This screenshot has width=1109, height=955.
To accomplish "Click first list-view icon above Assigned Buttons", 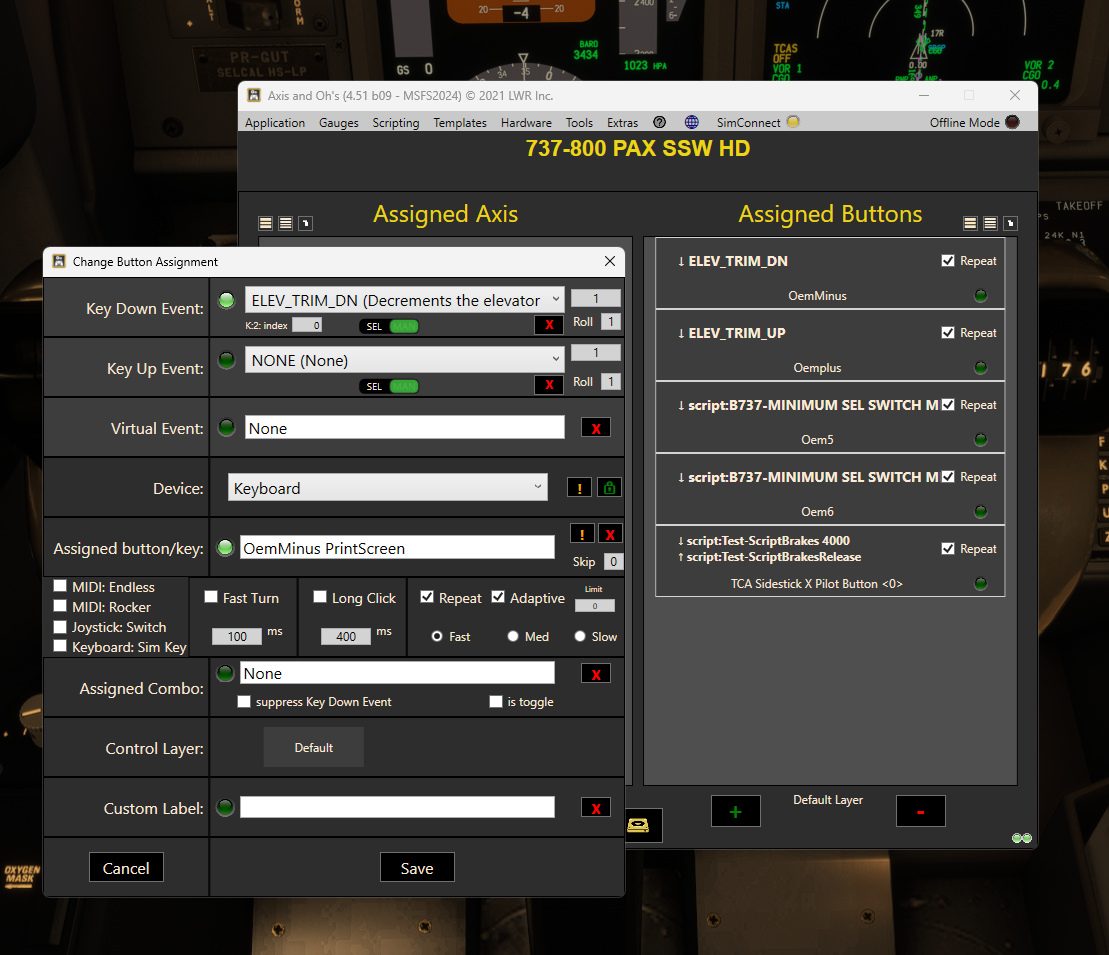I will click(x=970, y=224).
